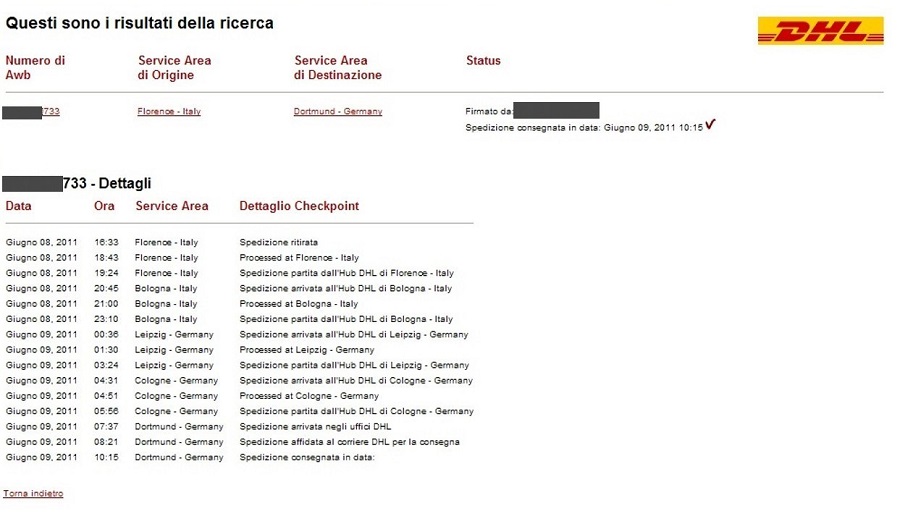
Task: Click the Service Area di Origine header
Action: [174, 67]
